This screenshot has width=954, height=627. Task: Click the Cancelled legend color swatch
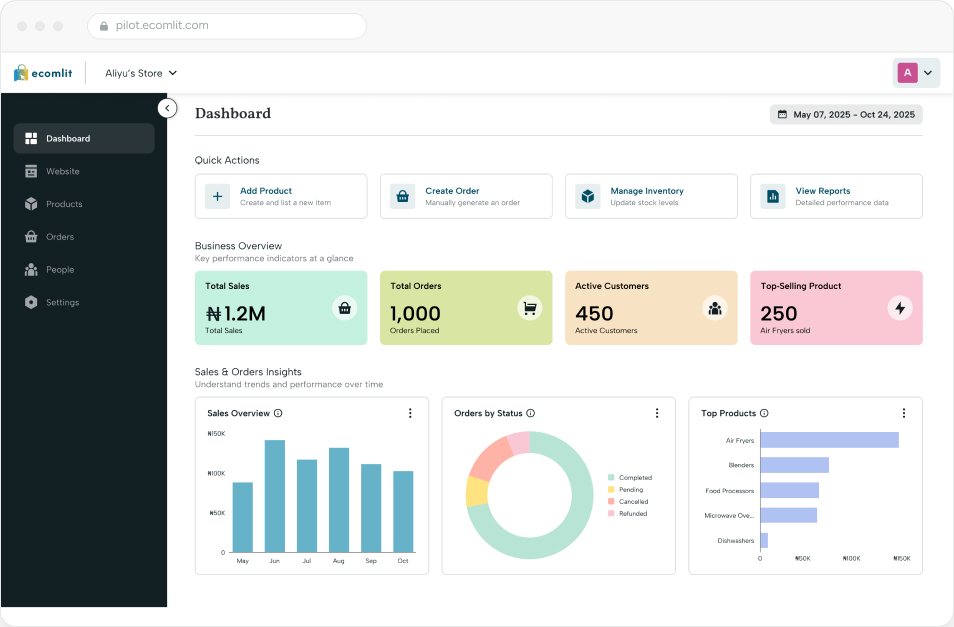click(611, 502)
